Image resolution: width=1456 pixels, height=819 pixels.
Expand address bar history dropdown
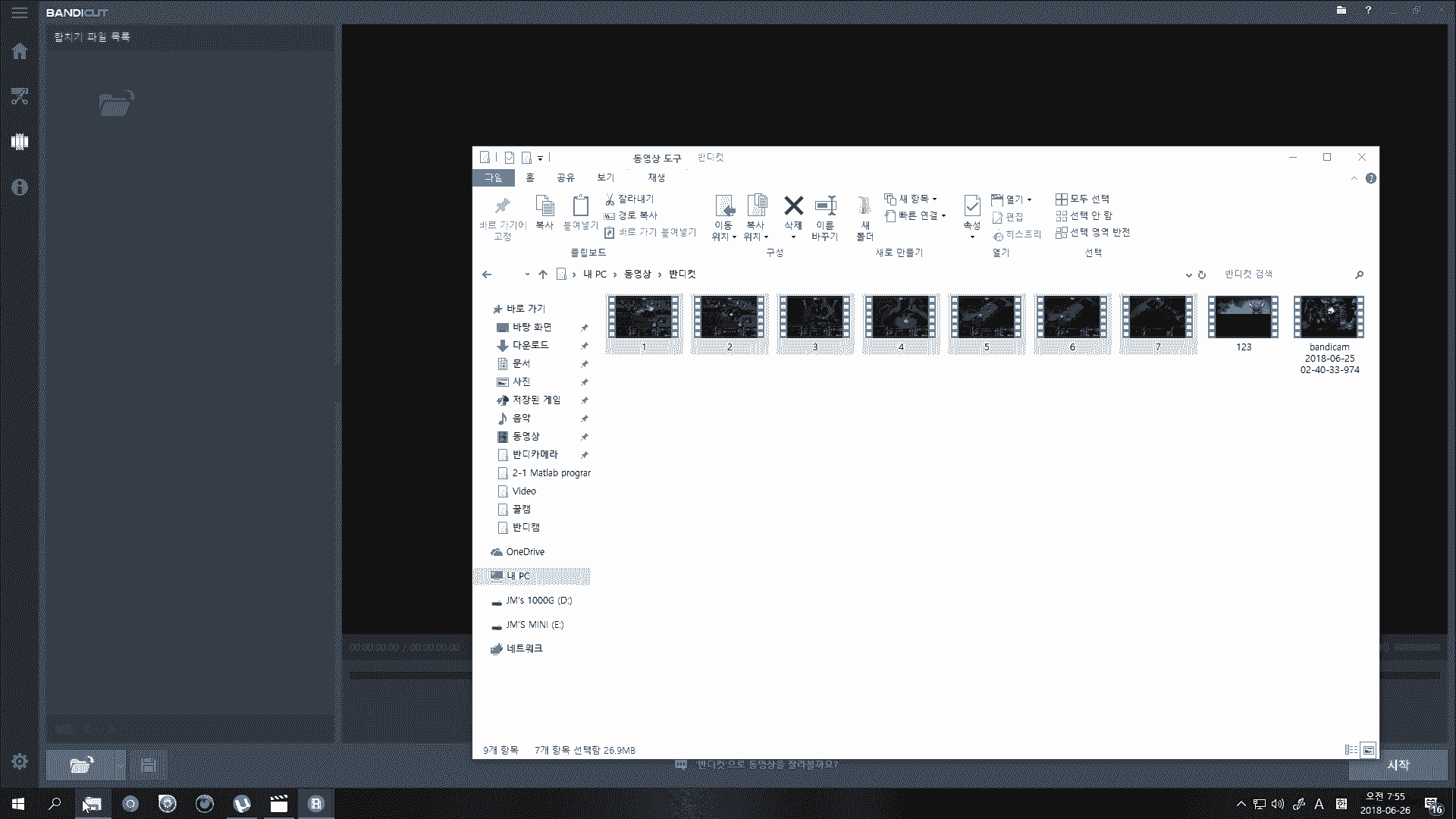[x=1188, y=275]
